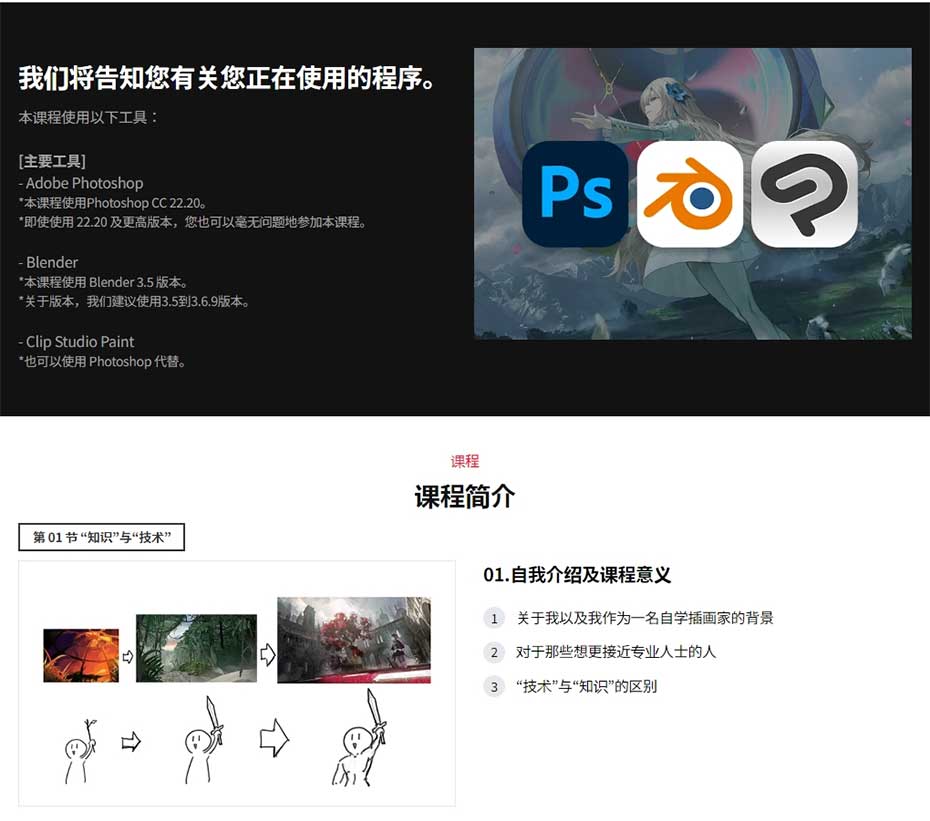Click the [主要工具] label
Viewport: 930px width, 821px height.
click(x=52, y=161)
